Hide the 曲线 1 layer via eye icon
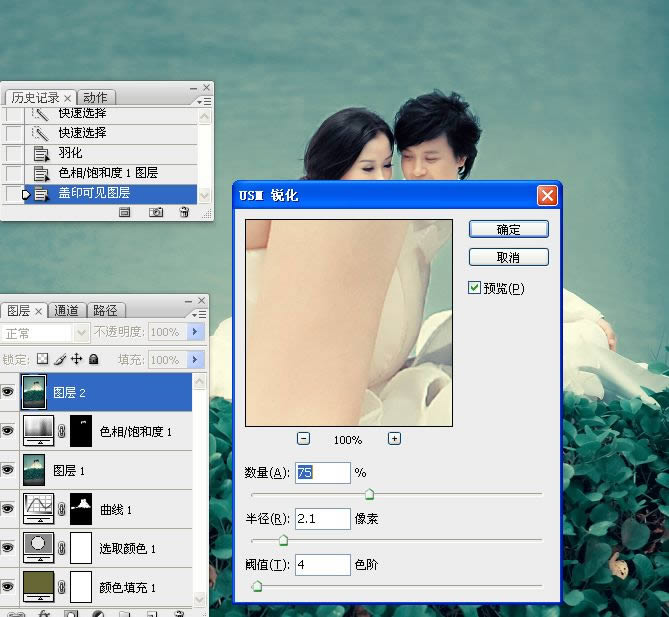The image size is (669, 617). point(9,510)
